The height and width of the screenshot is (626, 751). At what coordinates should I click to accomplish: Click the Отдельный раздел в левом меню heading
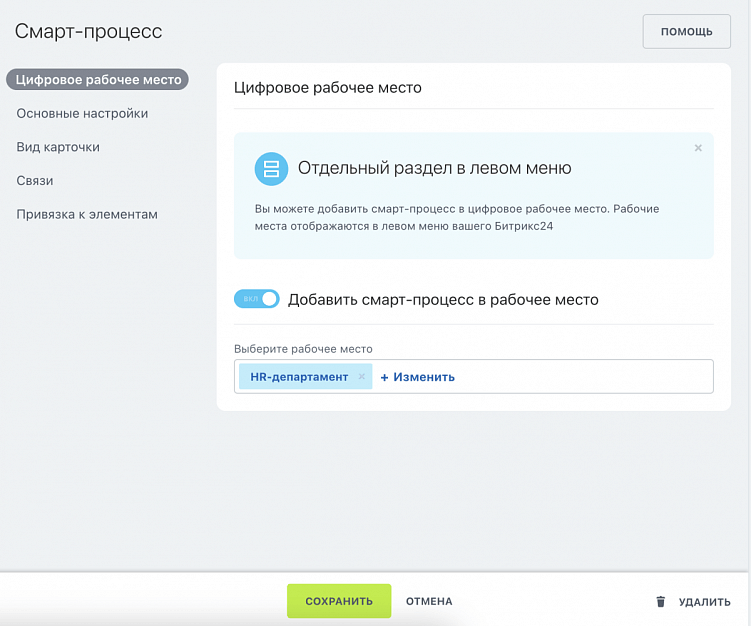coord(434,168)
